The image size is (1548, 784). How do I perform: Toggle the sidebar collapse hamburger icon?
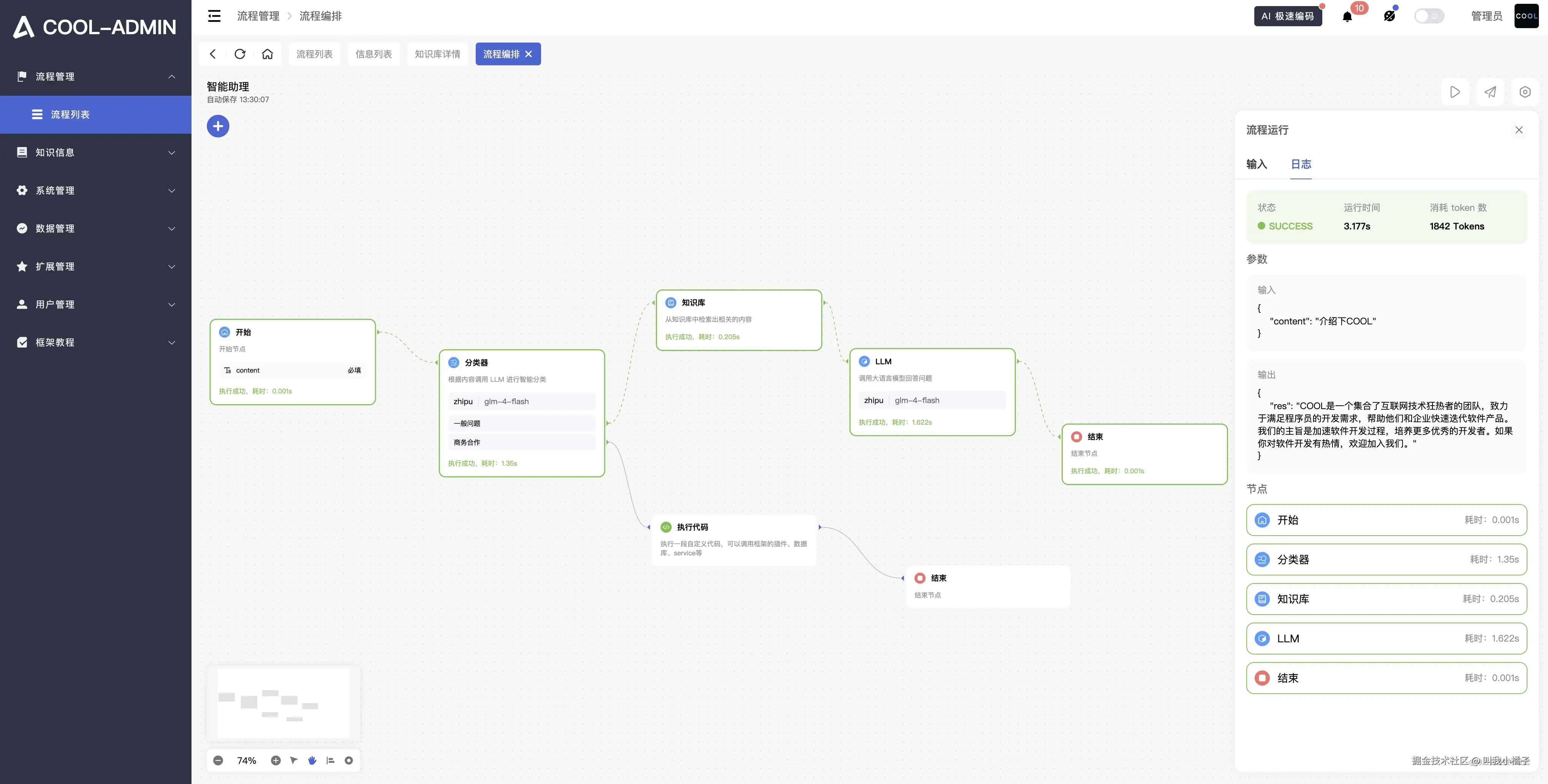pyautogui.click(x=214, y=16)
